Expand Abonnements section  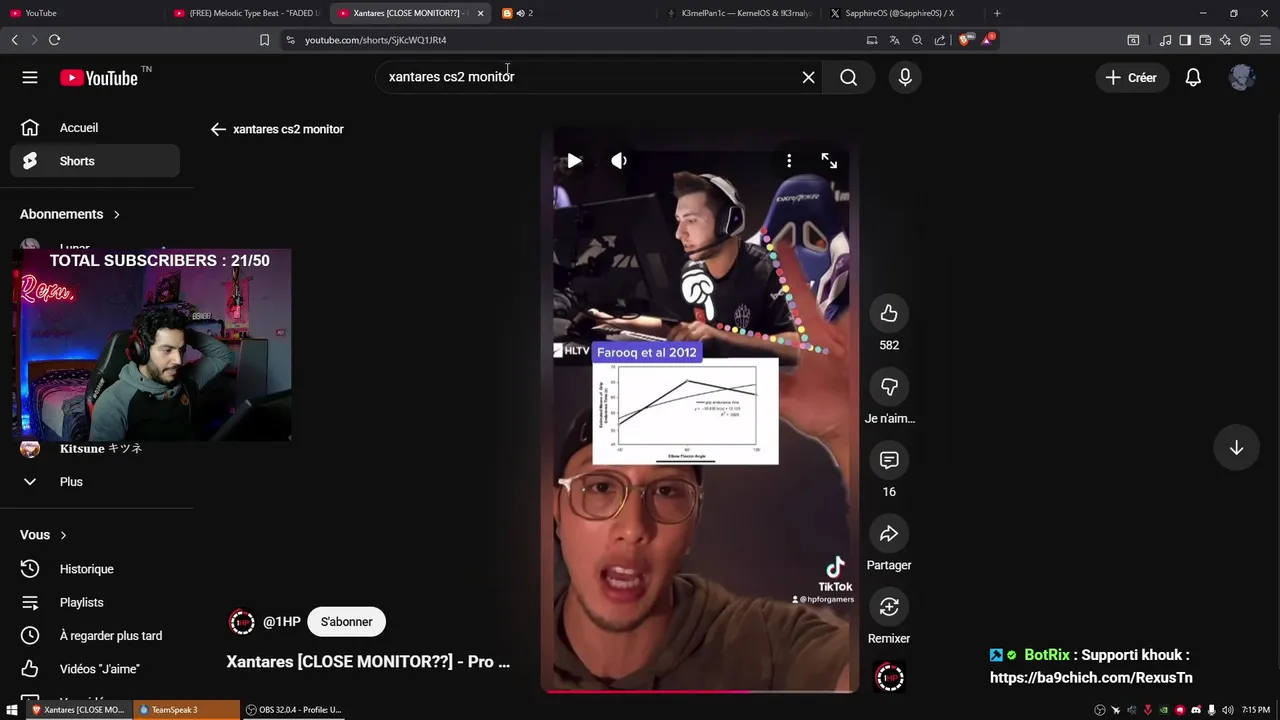pyautogui.click(x=70, y=214)
